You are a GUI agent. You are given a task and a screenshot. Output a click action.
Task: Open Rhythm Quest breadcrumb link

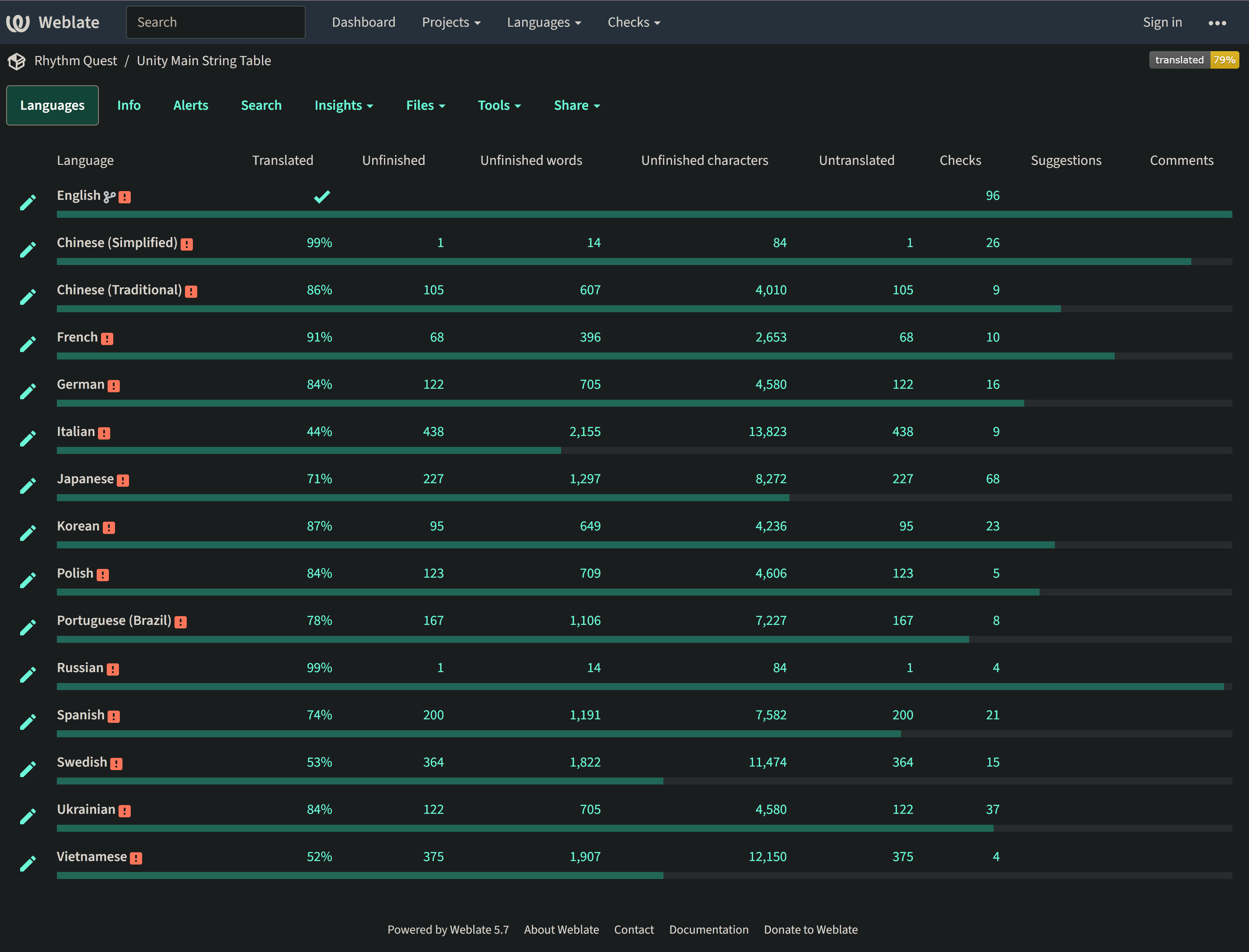[x=75, y=61]
